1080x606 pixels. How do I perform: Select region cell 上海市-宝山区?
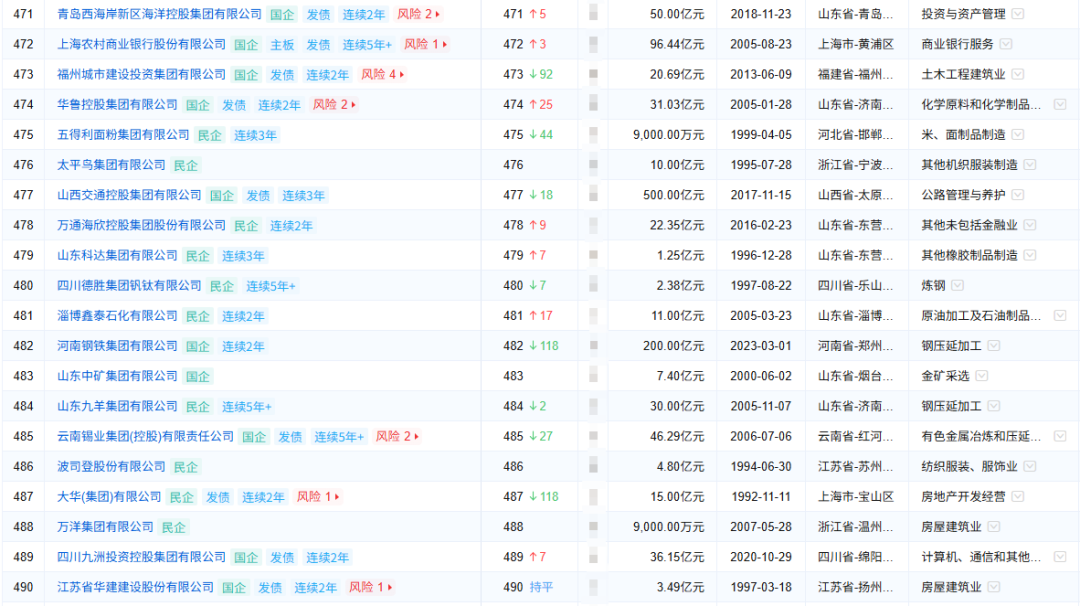[855, 497]
